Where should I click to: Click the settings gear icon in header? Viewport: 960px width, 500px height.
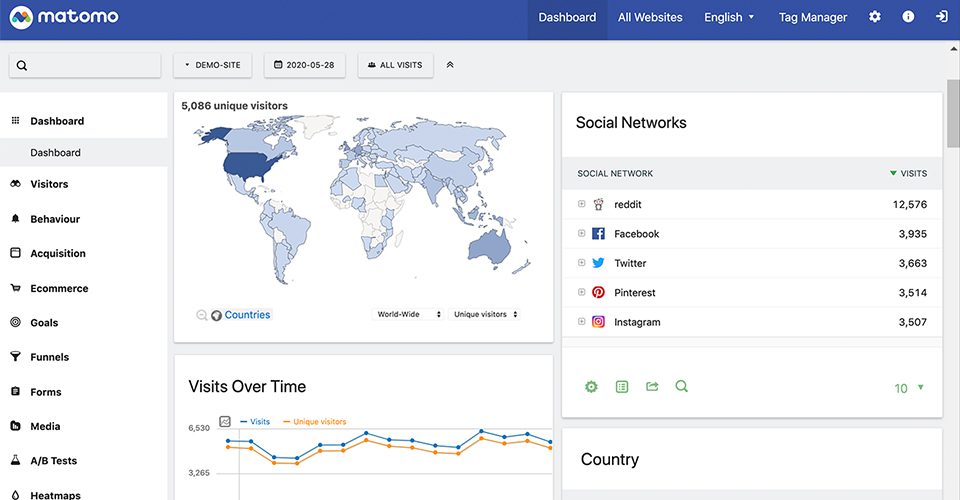pos(875,17)
